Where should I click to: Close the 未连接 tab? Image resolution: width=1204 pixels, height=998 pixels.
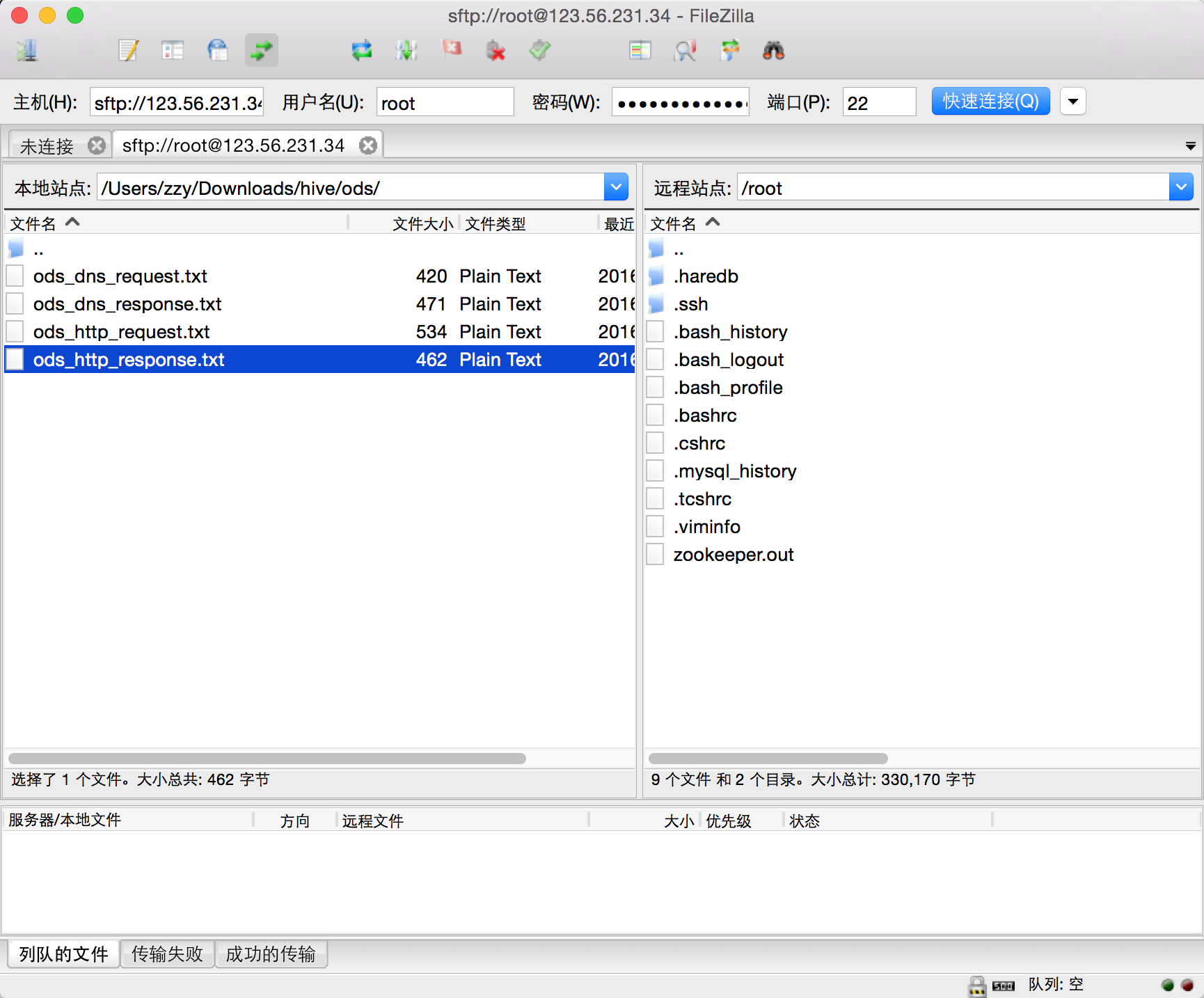(97, 145)
